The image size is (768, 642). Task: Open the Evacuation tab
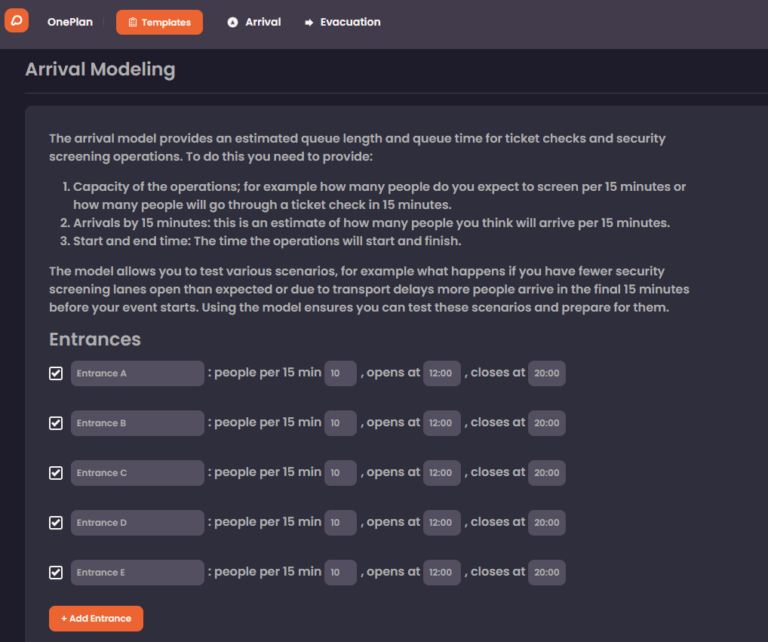coord(342,22)
